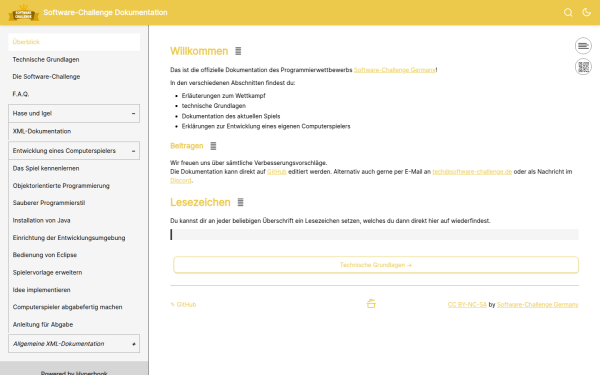Viewport: 600px width, 375px height.
Task: Click the Lesezeichen heading
Action: [x=200, y=202]
